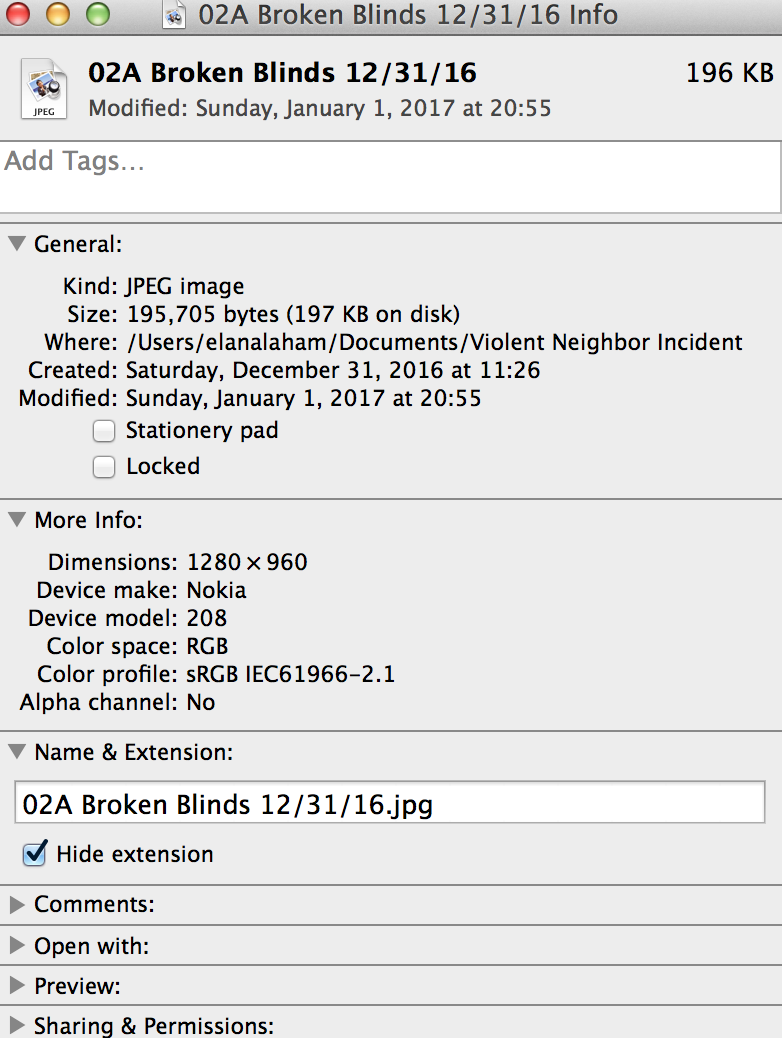Click the file name text field
Image resolution: width=782 pixels, height=1038 pixels.
[390, 802]
